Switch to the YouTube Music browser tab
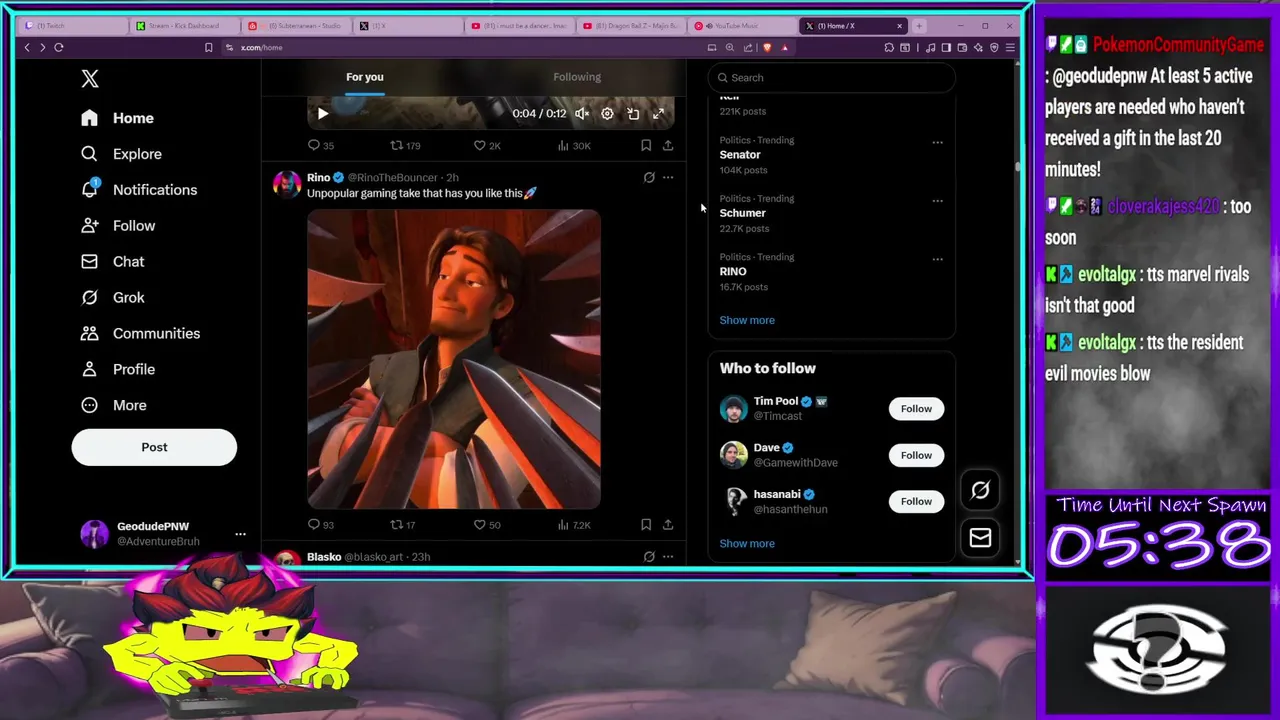This screenshot has height=720, width=1280. (x=741, y=26)
